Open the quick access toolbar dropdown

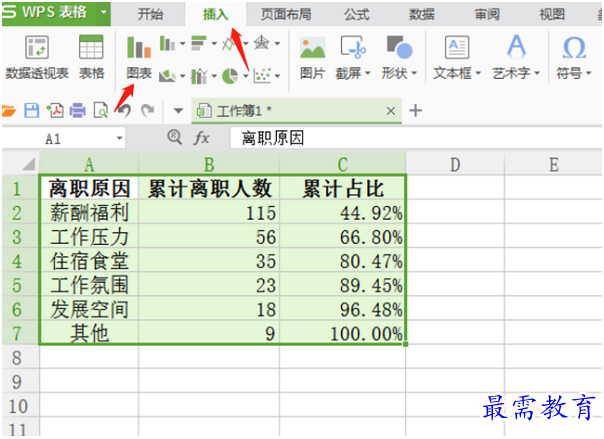[178, 111]
